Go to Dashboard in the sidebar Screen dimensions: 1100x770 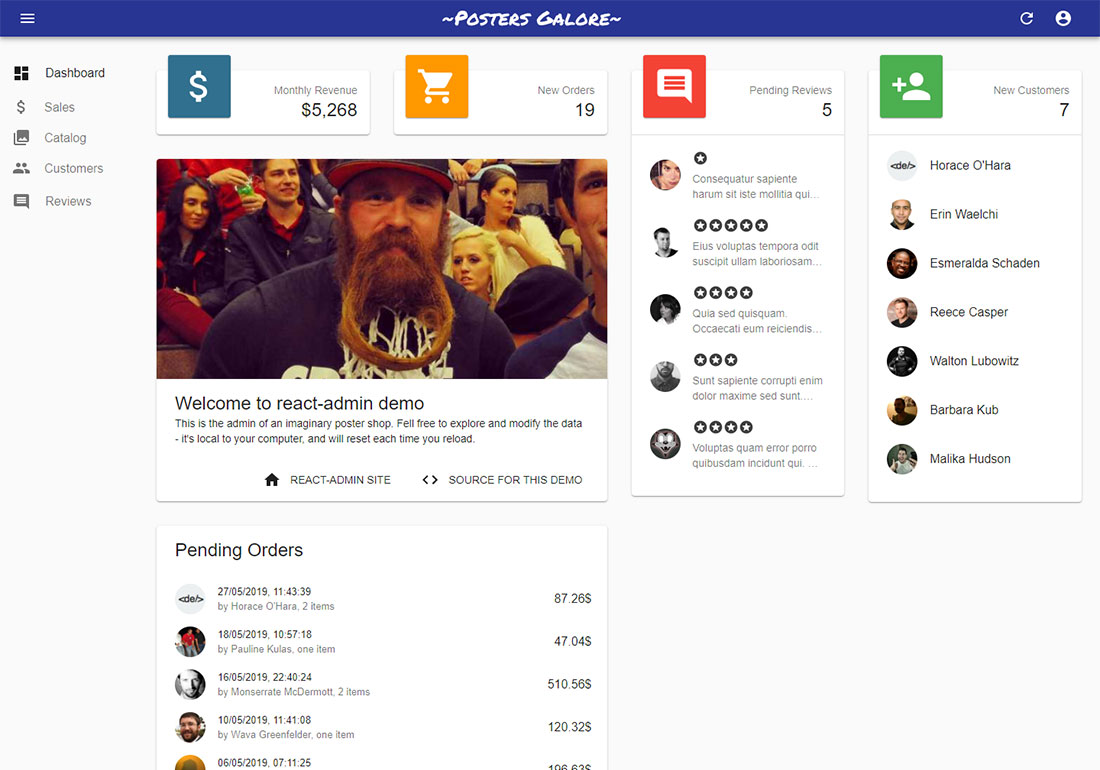(x=75, y=73)
